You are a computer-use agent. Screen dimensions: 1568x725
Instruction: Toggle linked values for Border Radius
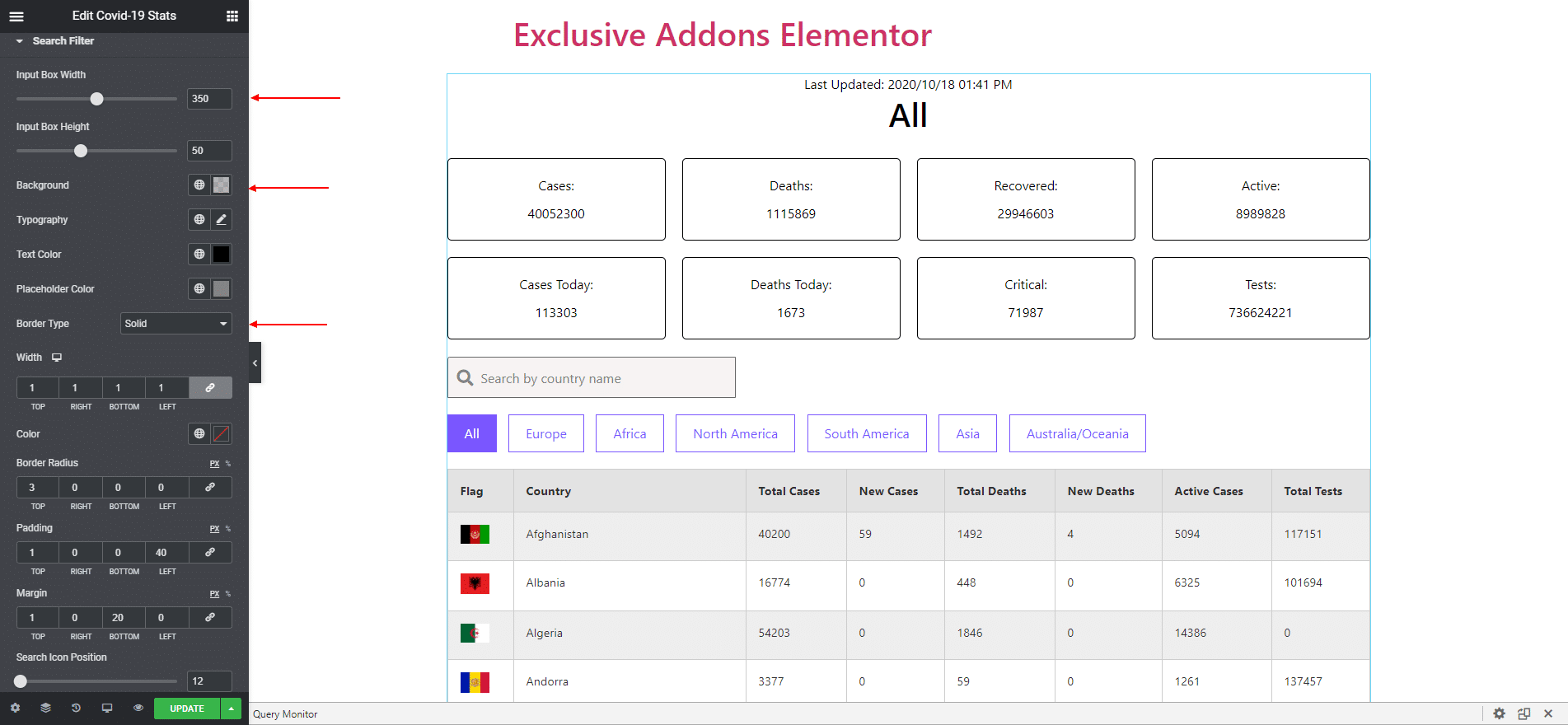(x=210, y=488)
